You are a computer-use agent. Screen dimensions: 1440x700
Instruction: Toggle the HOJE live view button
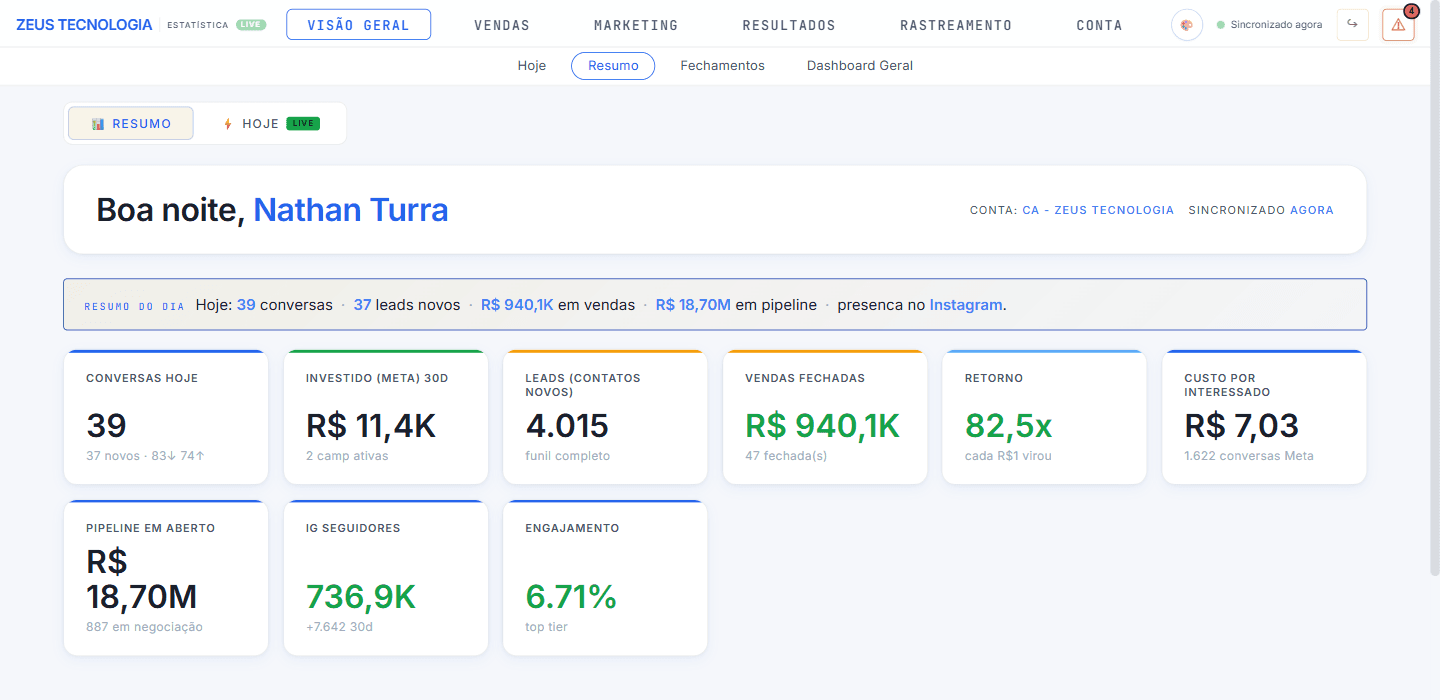point(270,124)
